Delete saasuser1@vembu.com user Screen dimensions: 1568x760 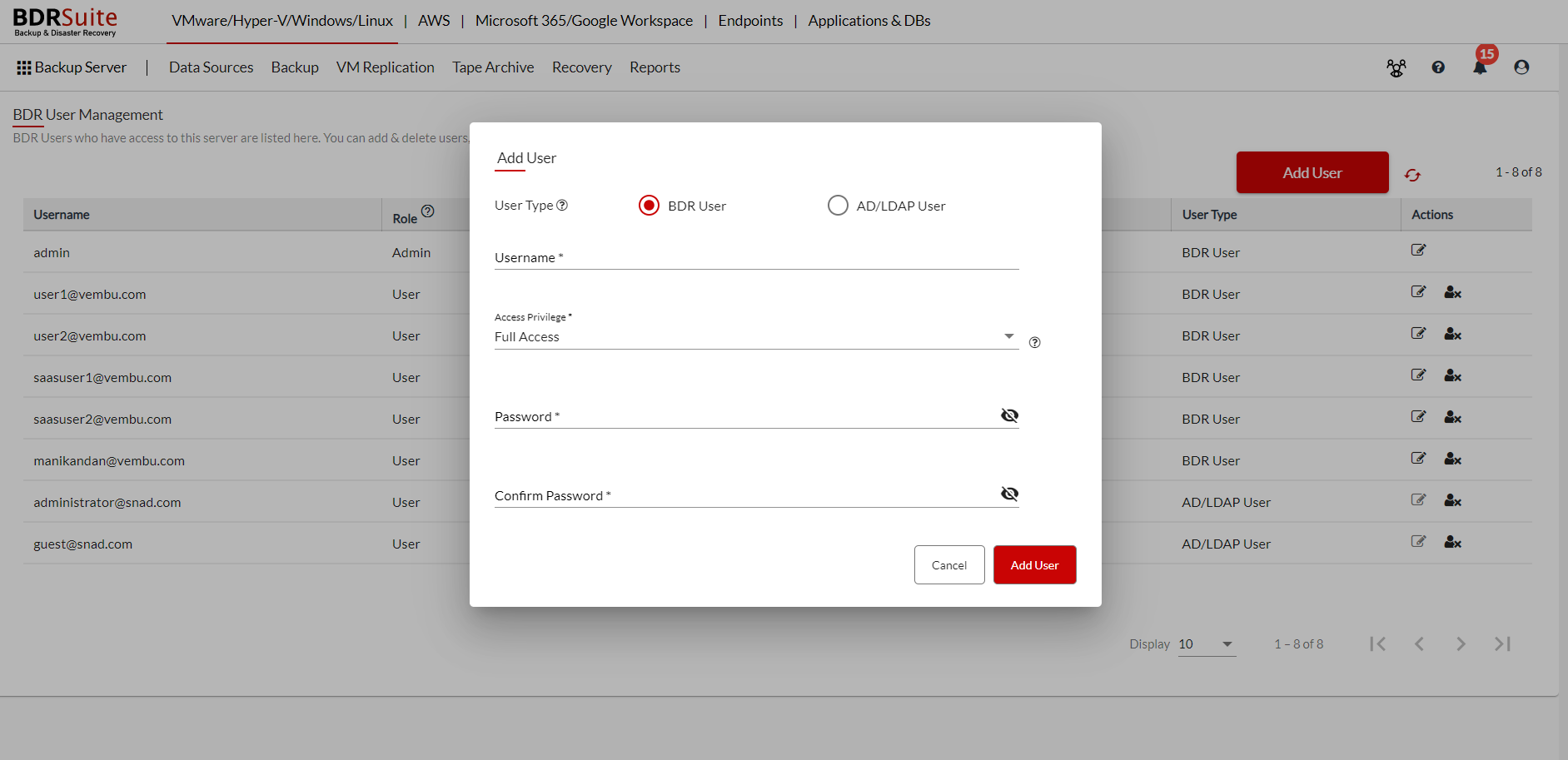tap(1453, 376)
